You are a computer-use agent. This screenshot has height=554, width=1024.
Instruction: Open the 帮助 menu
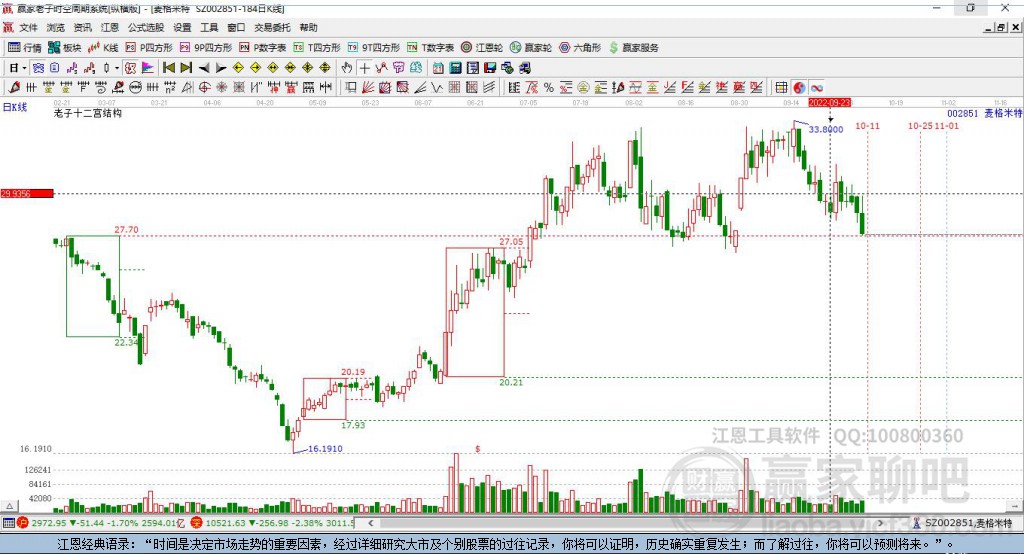pos(308,27)
